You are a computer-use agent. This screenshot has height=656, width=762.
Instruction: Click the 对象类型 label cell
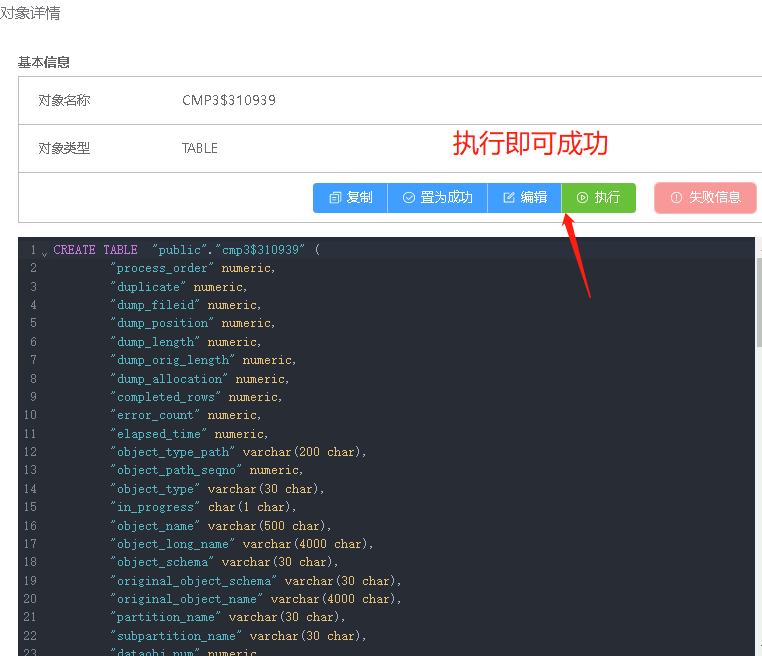point(64,148)
